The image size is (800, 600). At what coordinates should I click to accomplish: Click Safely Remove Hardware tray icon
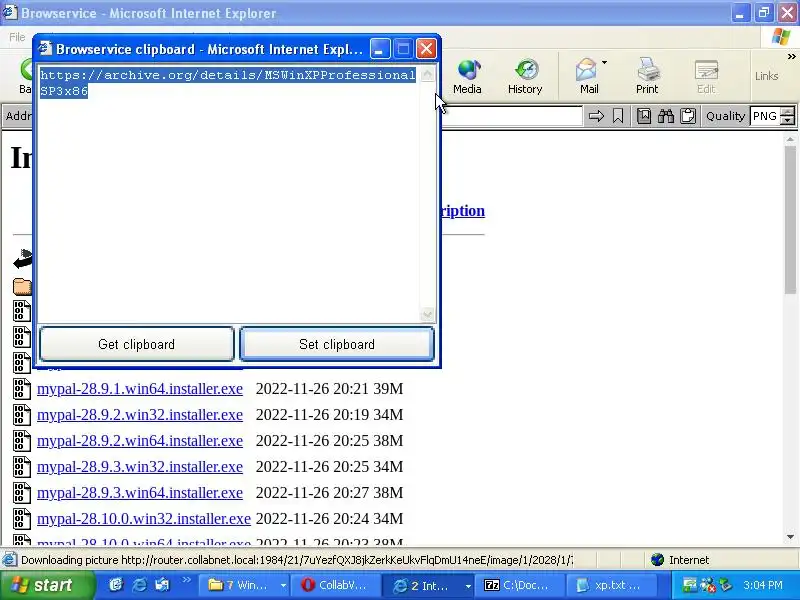click(725, 585)
